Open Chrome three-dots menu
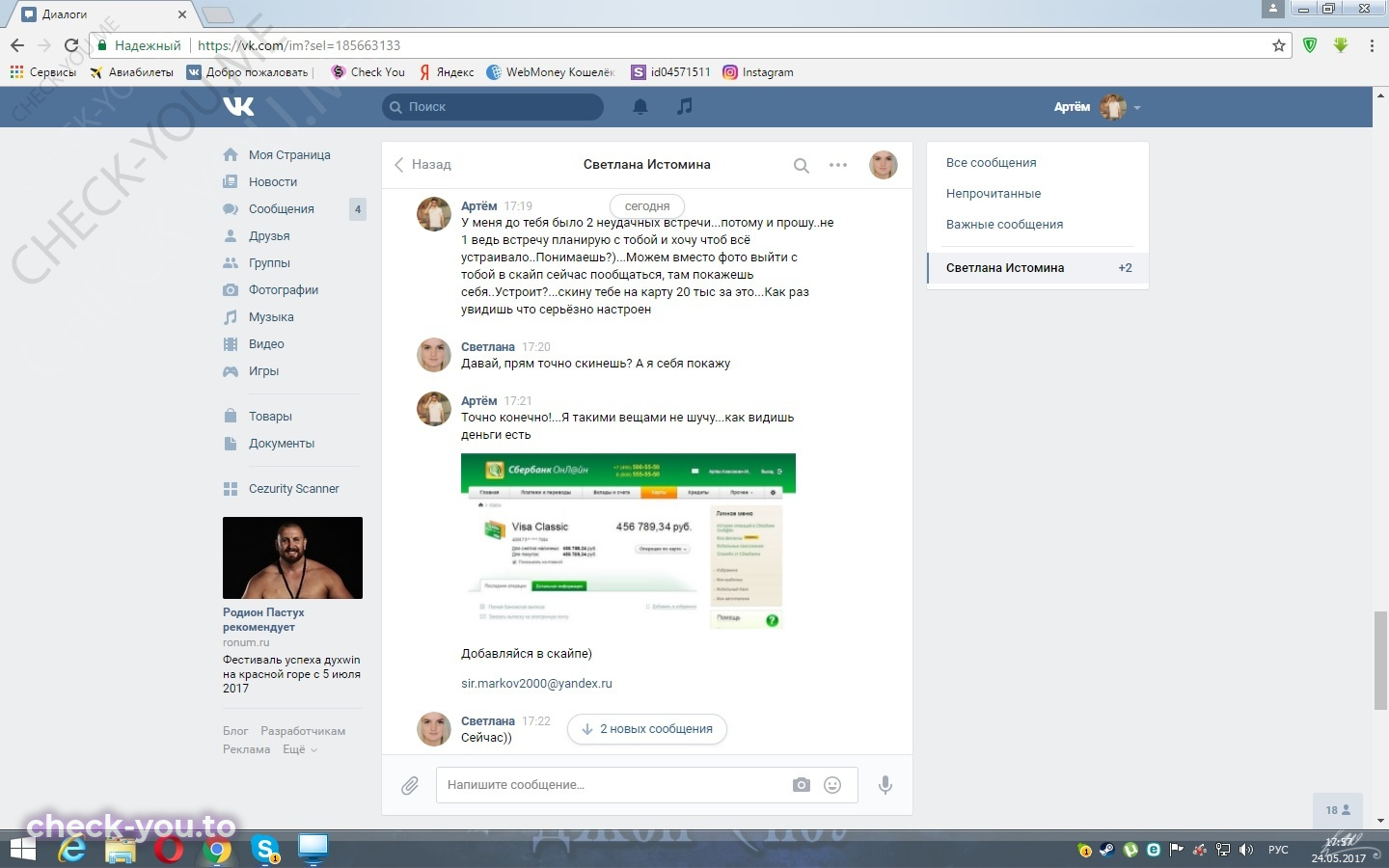This screenshot has height=868, width=1389. 1372,45
